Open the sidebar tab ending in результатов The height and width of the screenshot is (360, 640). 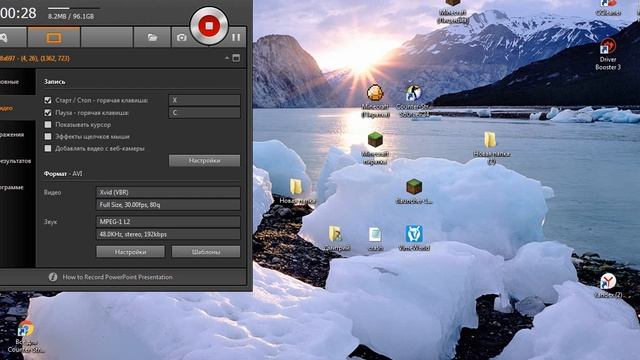[18, 161]
